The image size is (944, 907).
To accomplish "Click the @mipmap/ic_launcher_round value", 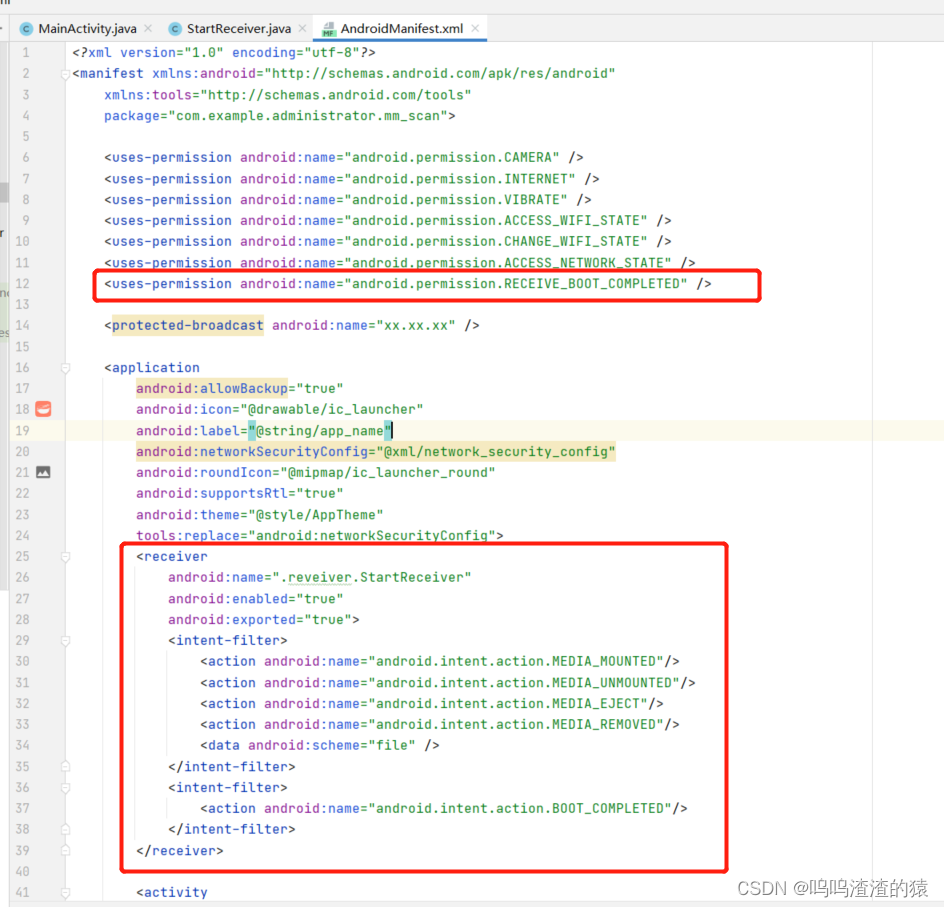I will pyautogui.click(x=388, y=473).
